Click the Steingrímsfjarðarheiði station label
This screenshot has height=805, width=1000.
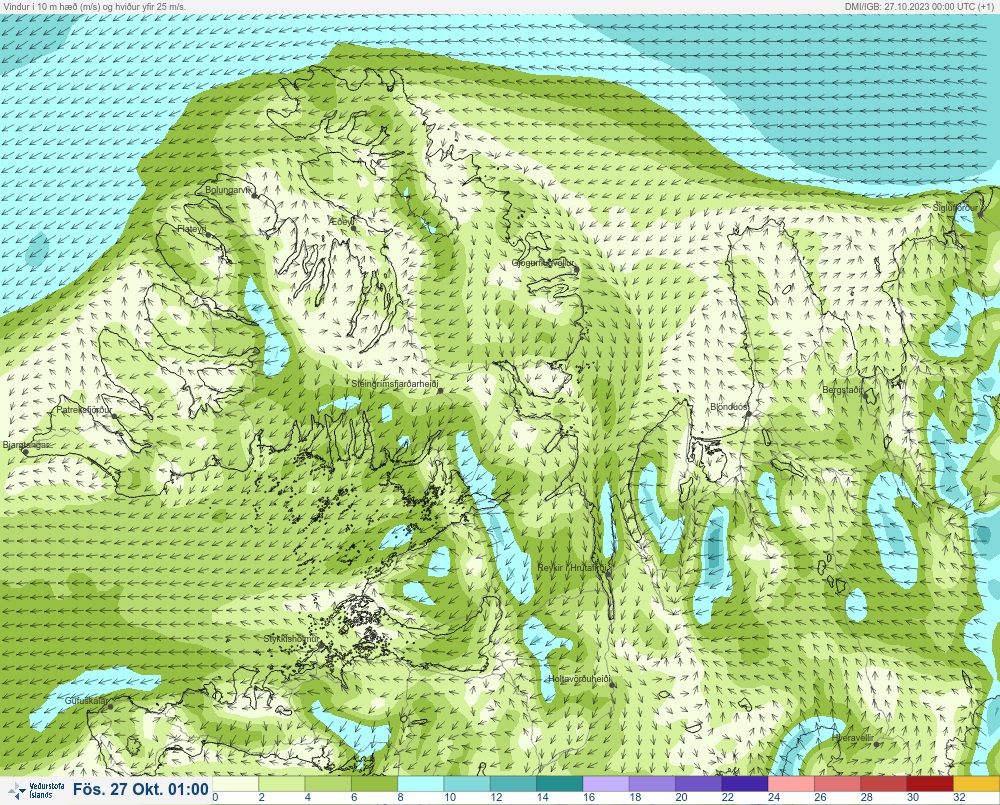(395, 384)
